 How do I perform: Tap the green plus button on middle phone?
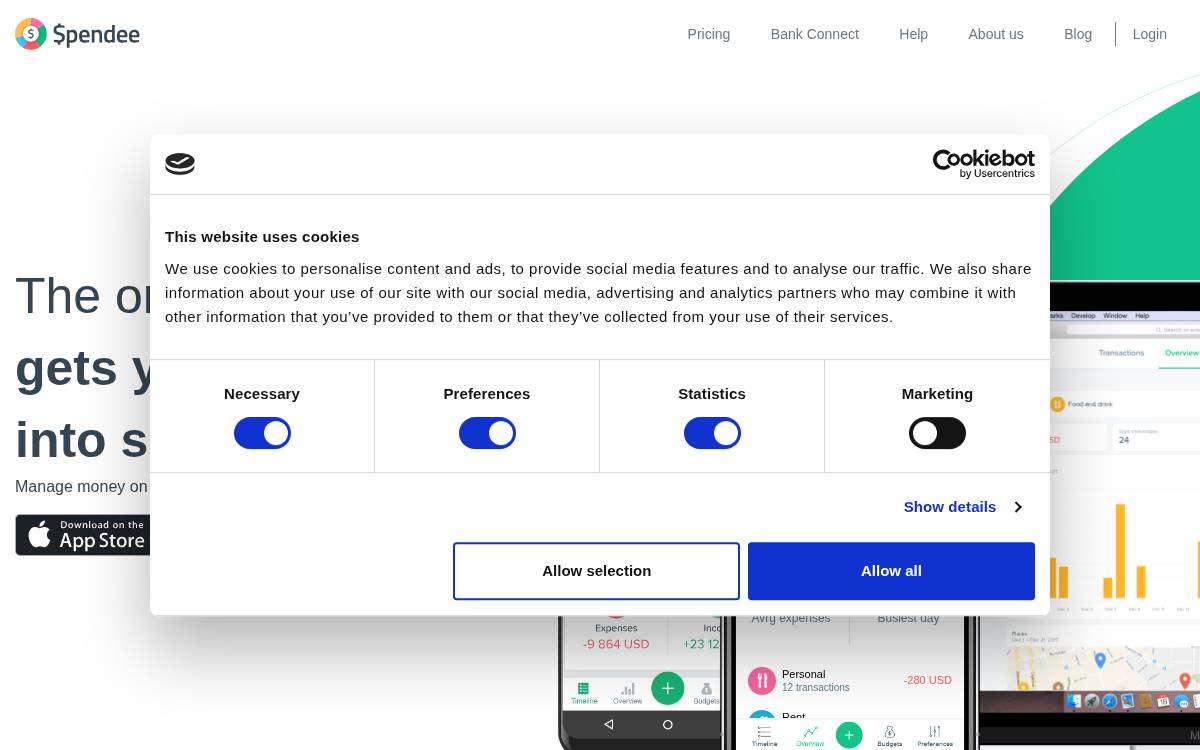click(x=849, y=735)
